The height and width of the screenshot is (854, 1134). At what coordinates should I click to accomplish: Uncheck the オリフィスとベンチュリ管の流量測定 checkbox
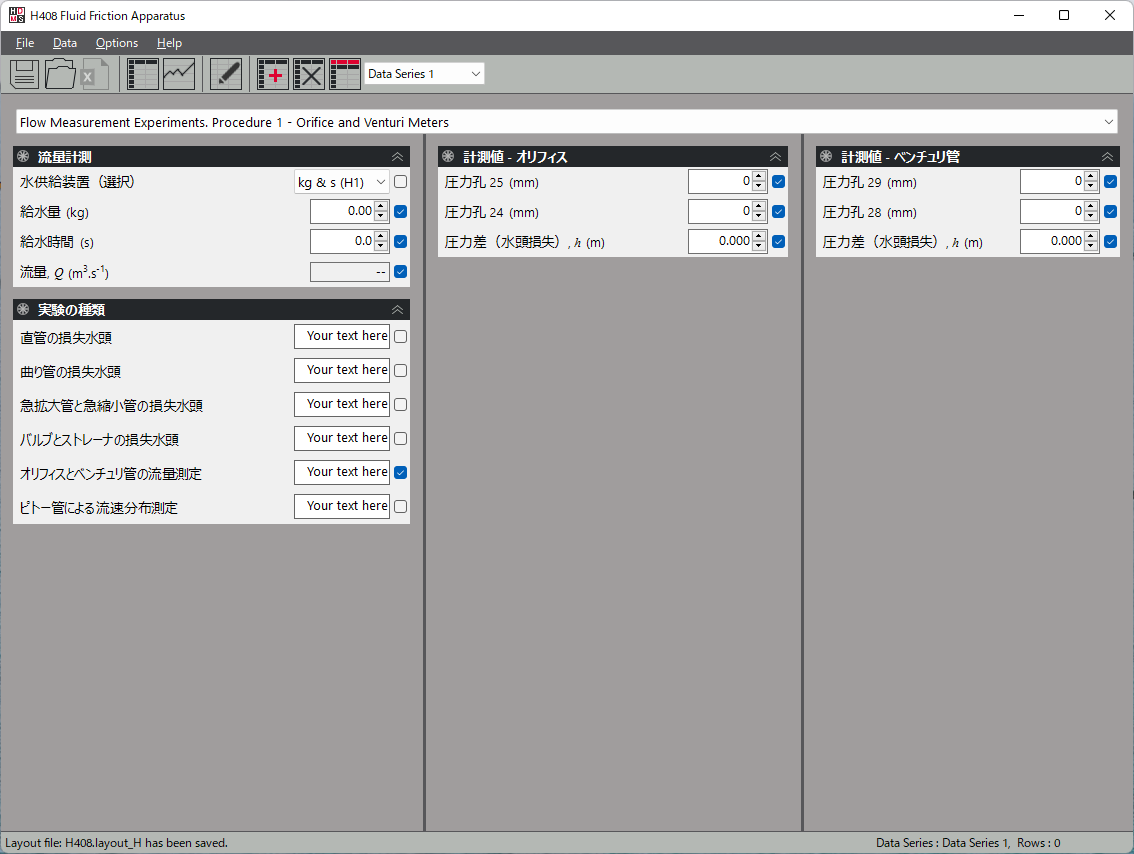tap(401, 472)
